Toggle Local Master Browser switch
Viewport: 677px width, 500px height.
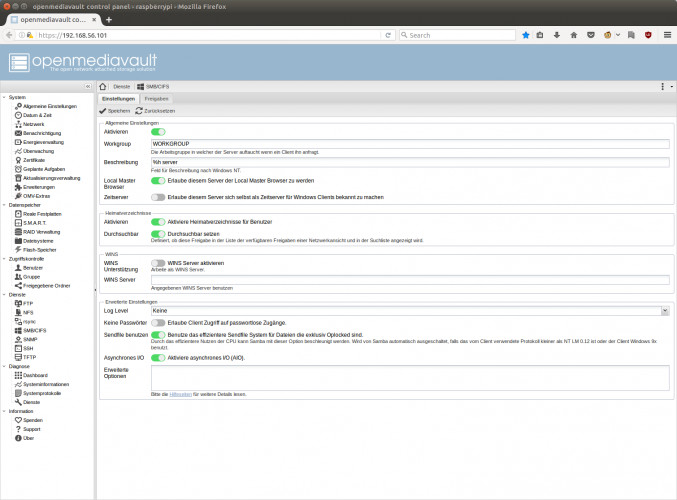tap(158, 180)
